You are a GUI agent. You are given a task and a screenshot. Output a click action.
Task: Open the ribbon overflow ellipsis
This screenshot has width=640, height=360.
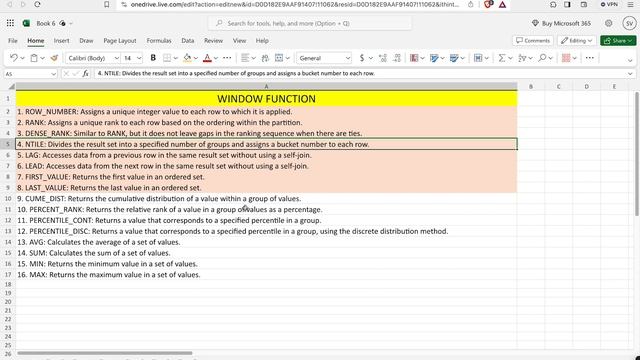(x=589, y=58)
